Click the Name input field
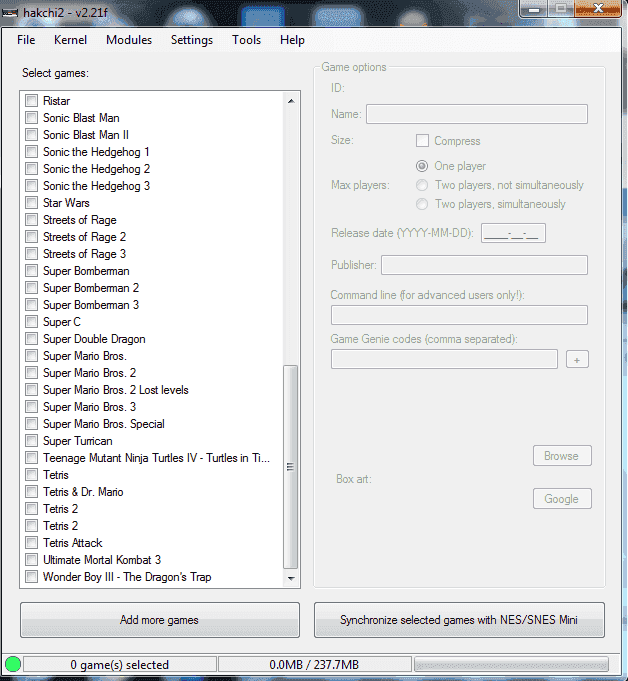Screen dimensions: 628x681 pyautogui.click(x=477, y=114)
